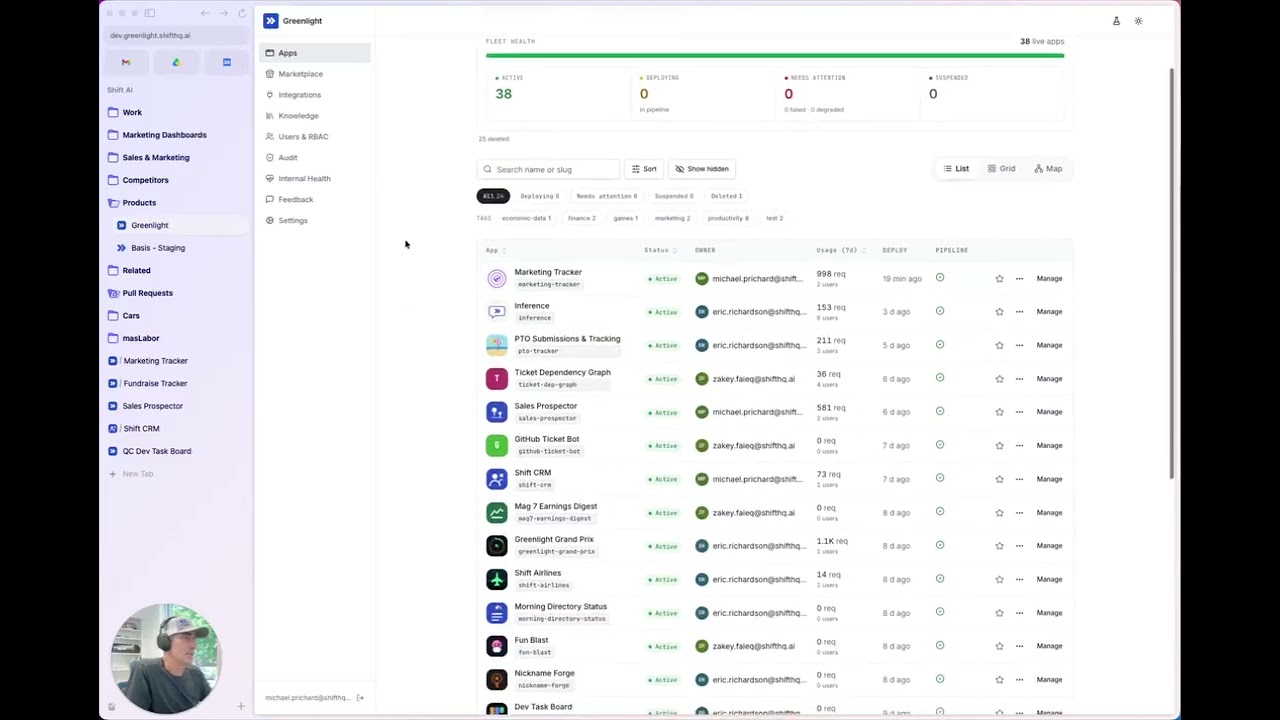Sort by the Usage (7d) column header
Image resolution: width=1280 pixels, height=720 pixels.
point(841,250)
